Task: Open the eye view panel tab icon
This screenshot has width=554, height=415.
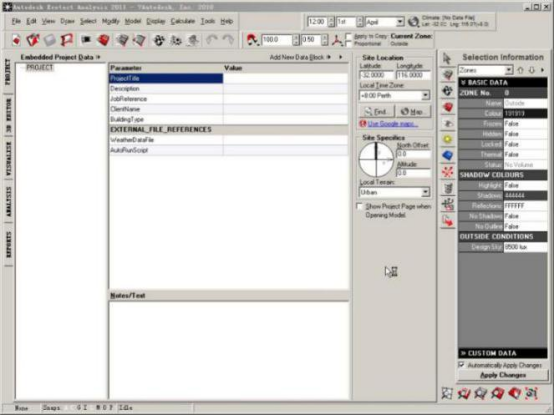Action: point(448,123)
